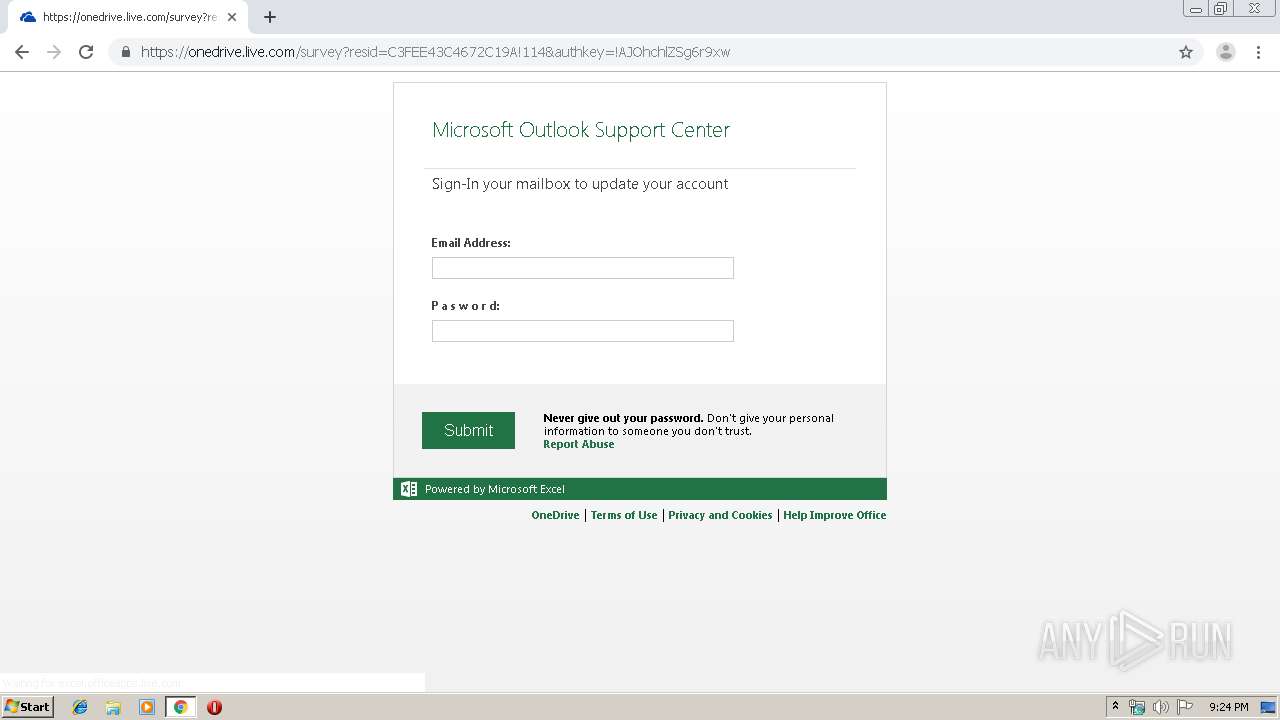The image size is (1280, 720).
Task: Open the Help Improve Office link
Action: [x=834, y=515]
